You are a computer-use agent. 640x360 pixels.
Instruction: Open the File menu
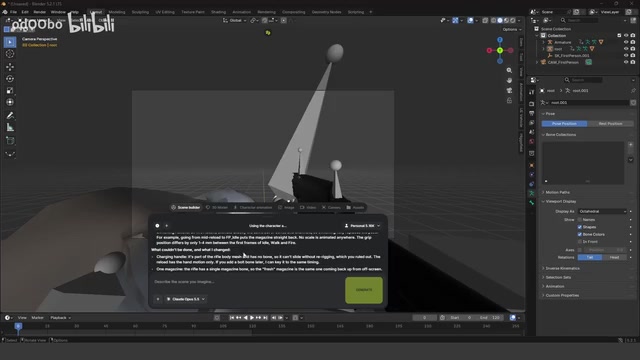pyautogui.click(x=13, y=12)
